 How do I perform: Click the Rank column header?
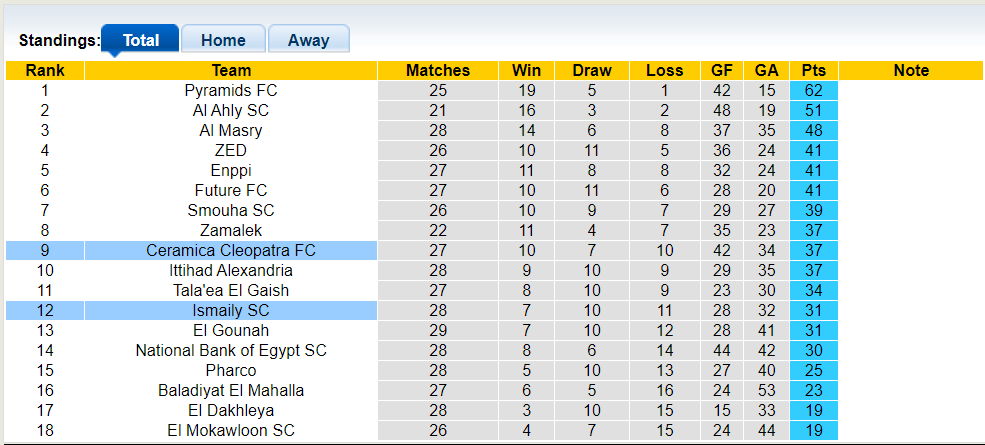pos(45,70)
